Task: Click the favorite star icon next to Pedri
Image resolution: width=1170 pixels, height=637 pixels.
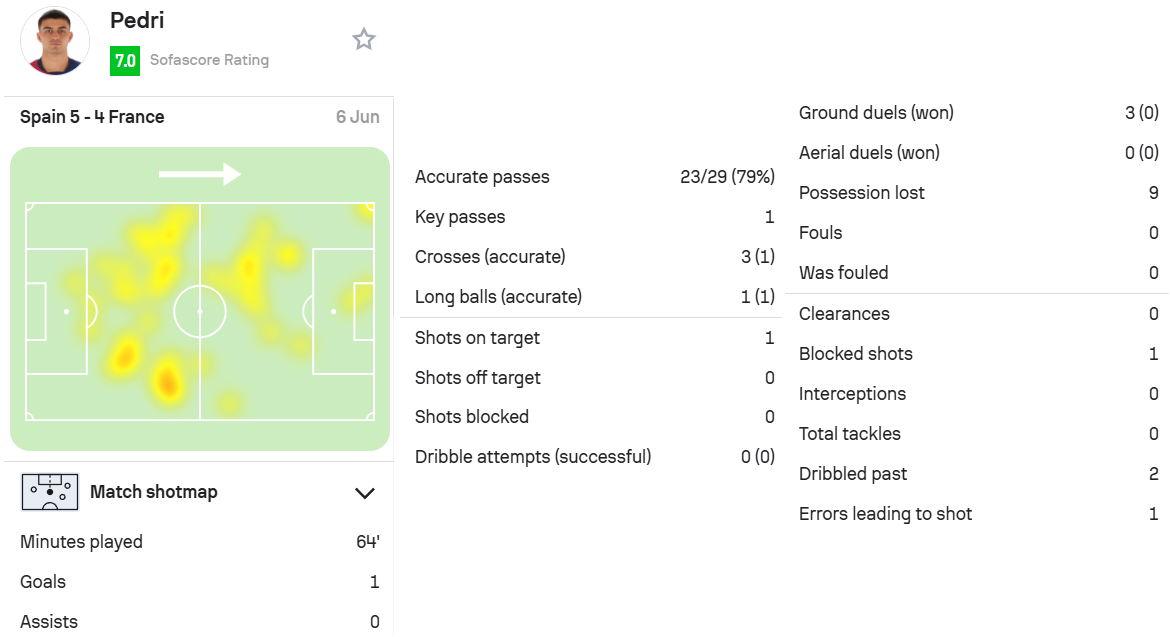Action: click(x=363, y=39)
